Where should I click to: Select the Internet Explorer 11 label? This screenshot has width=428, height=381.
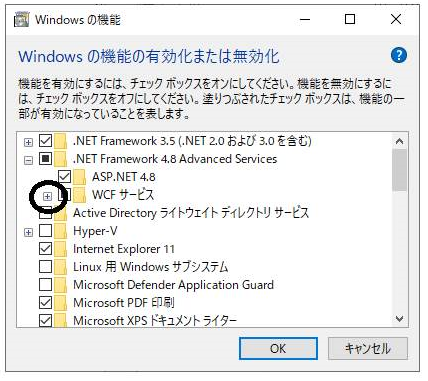coord(124,249)
